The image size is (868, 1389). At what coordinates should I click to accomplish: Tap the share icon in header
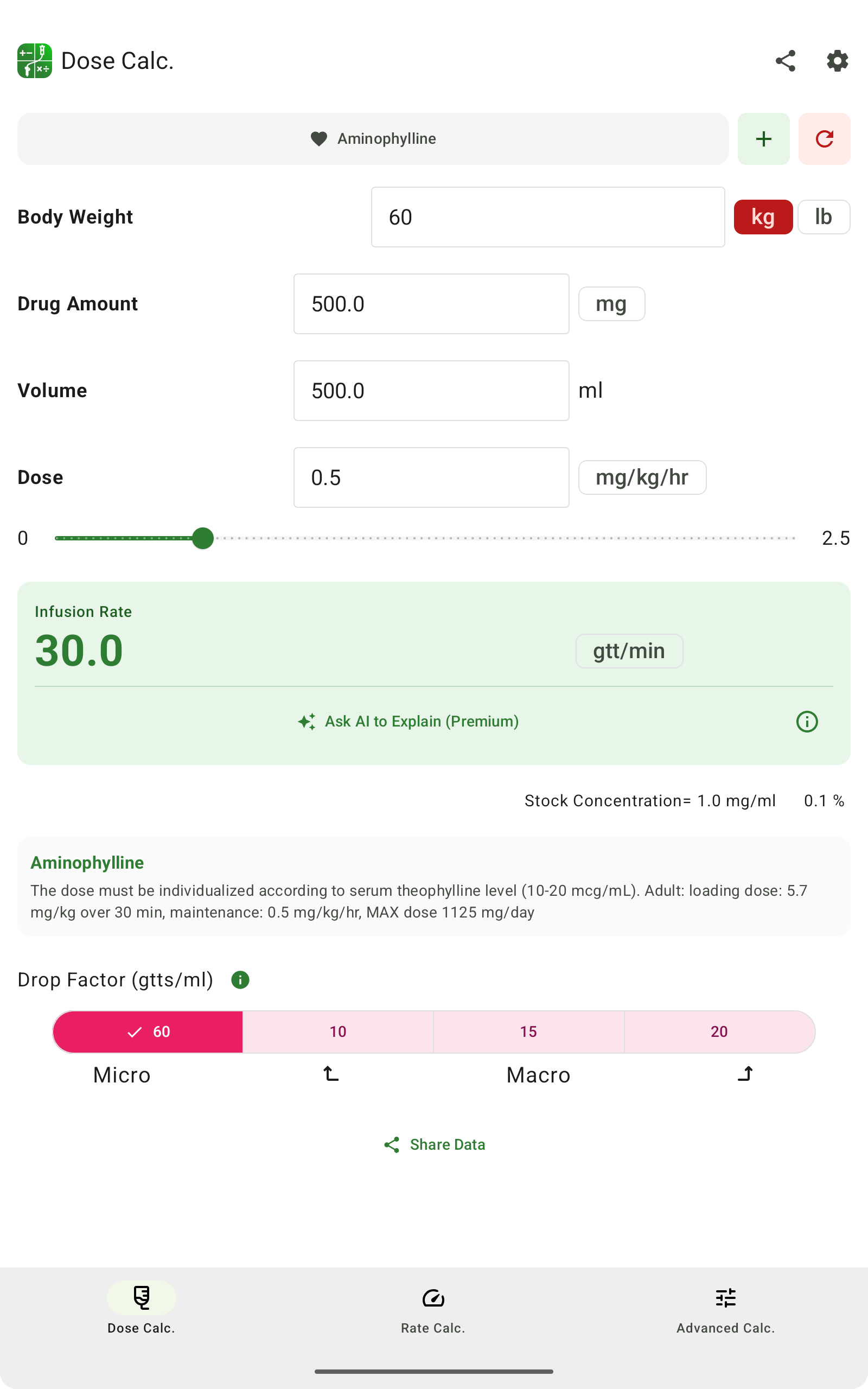pyautogui.click(x=785, y=61)
